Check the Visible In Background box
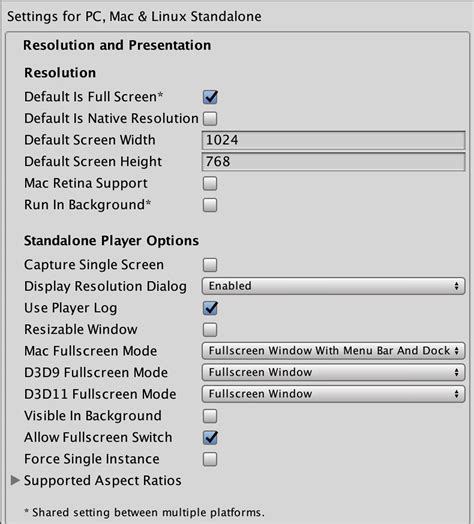The width and height of the screenshot is (474, 524). pyautogui.click(x=210, y=416)
